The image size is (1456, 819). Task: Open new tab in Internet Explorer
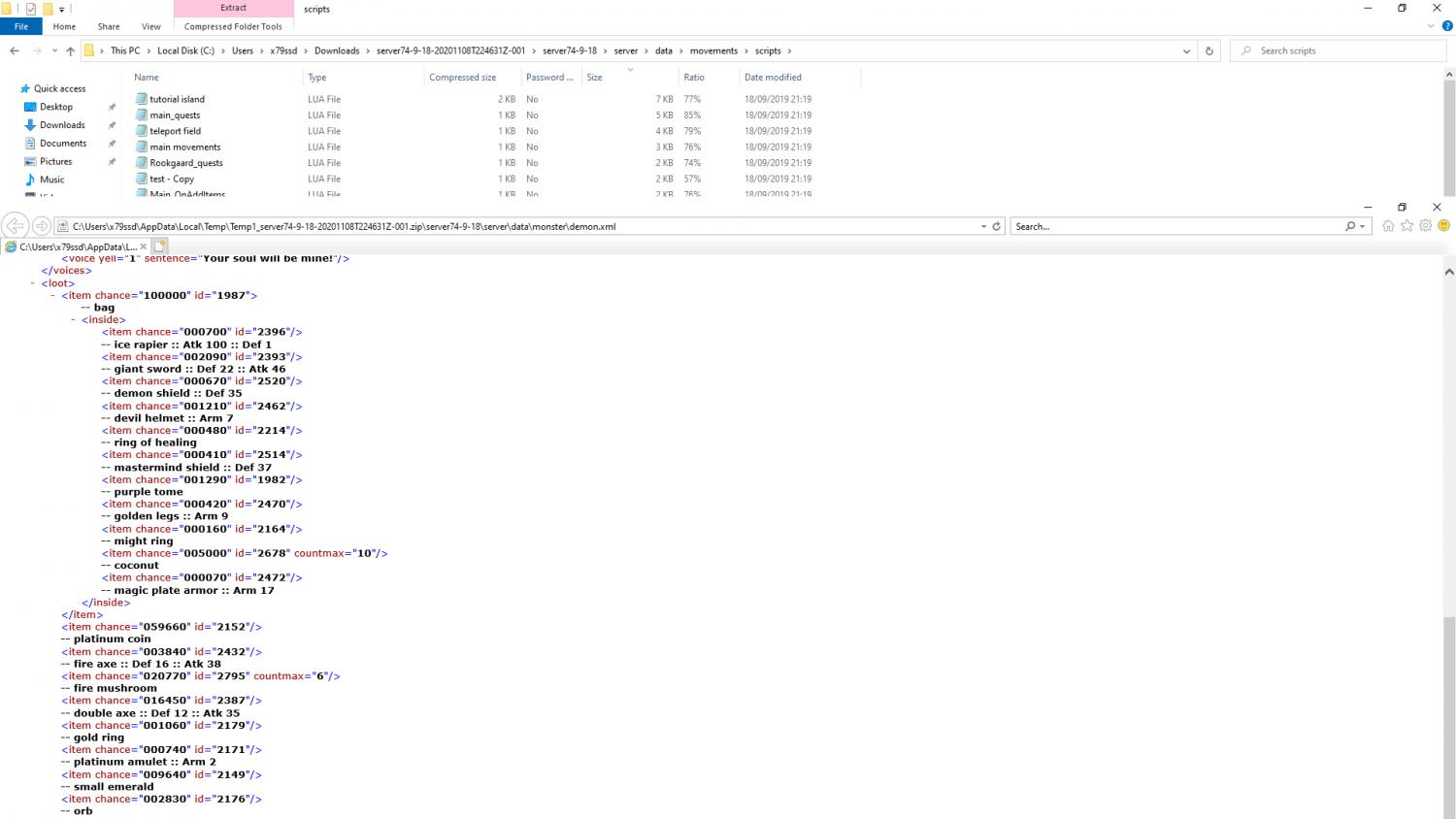160,246
